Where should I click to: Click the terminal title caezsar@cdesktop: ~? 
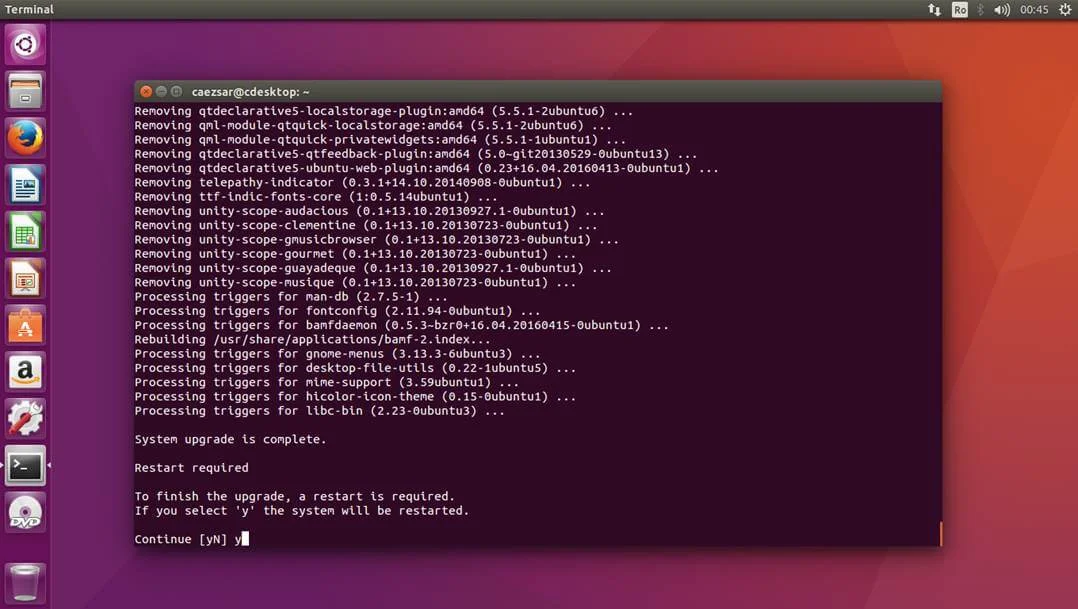pyautogui.click(x=250, y=92)
